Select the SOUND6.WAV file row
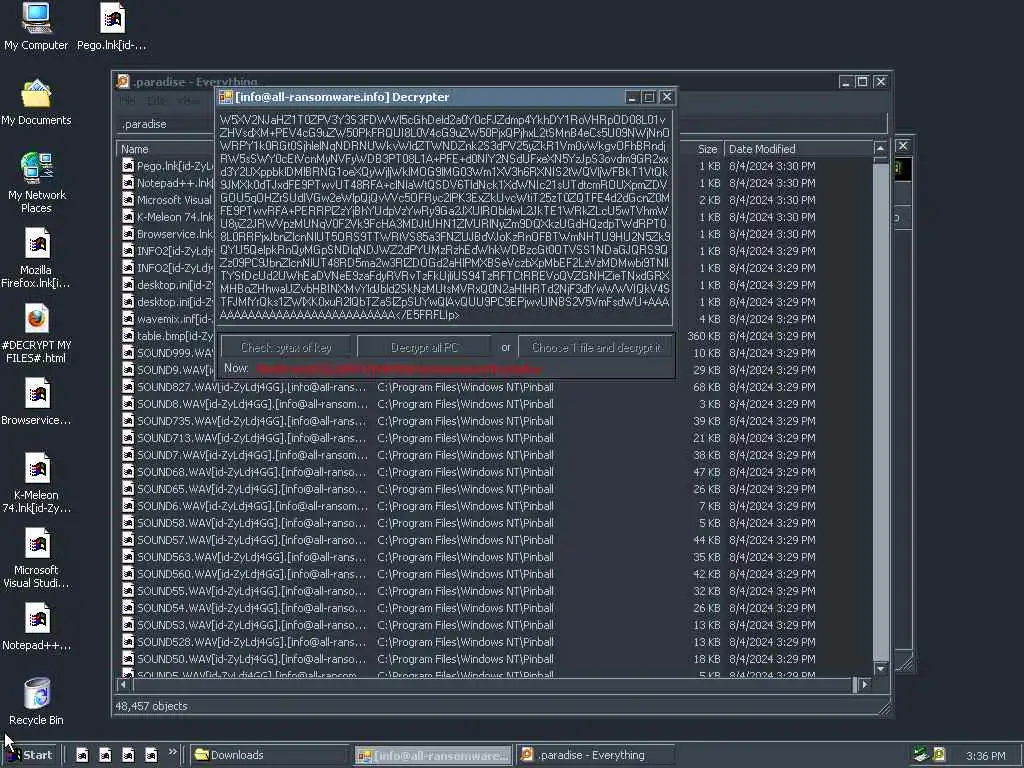 click(x=495, y=505)
